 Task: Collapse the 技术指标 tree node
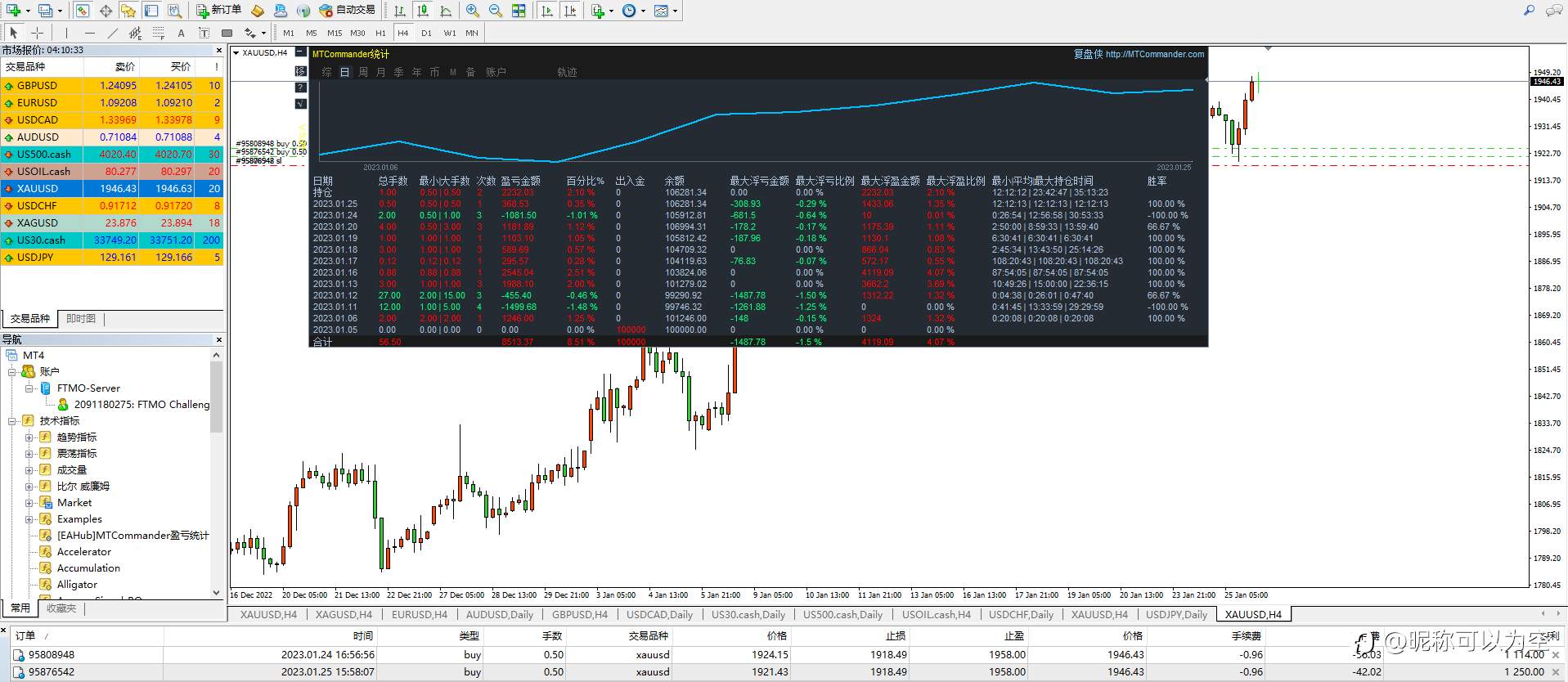(x=12, y=421)
